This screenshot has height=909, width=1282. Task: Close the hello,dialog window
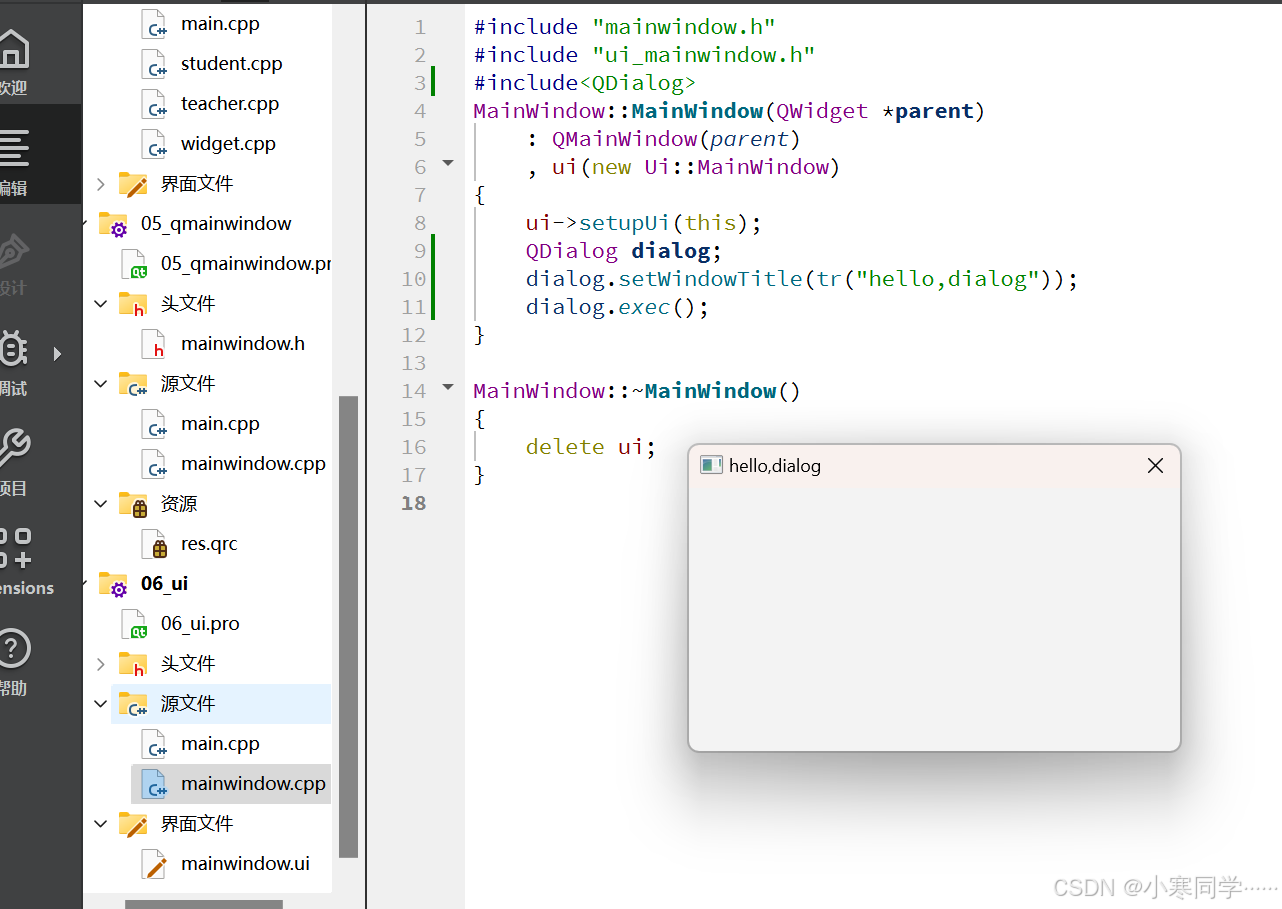coord(1155,466)
